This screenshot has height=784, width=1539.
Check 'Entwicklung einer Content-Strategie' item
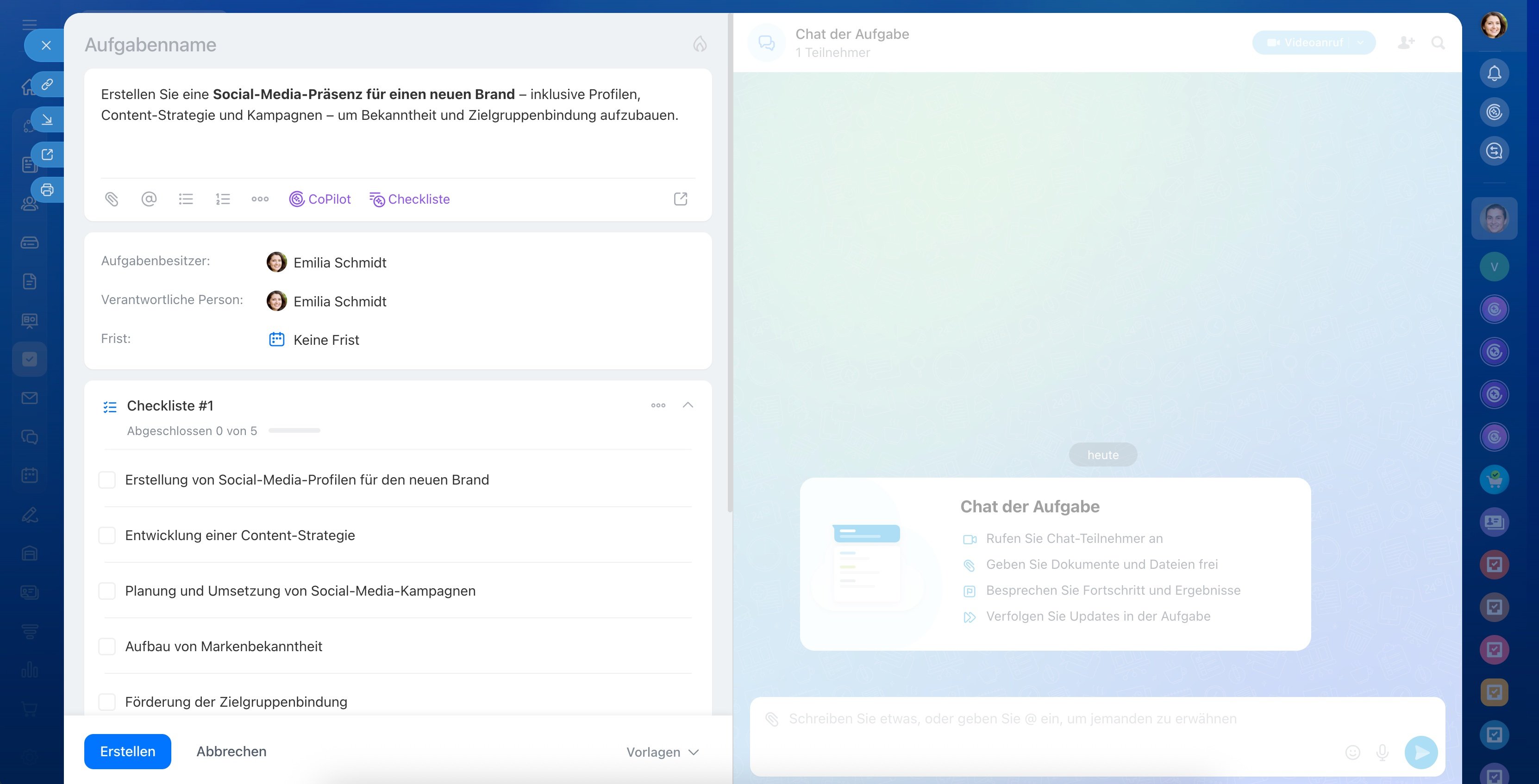[107, 535]
